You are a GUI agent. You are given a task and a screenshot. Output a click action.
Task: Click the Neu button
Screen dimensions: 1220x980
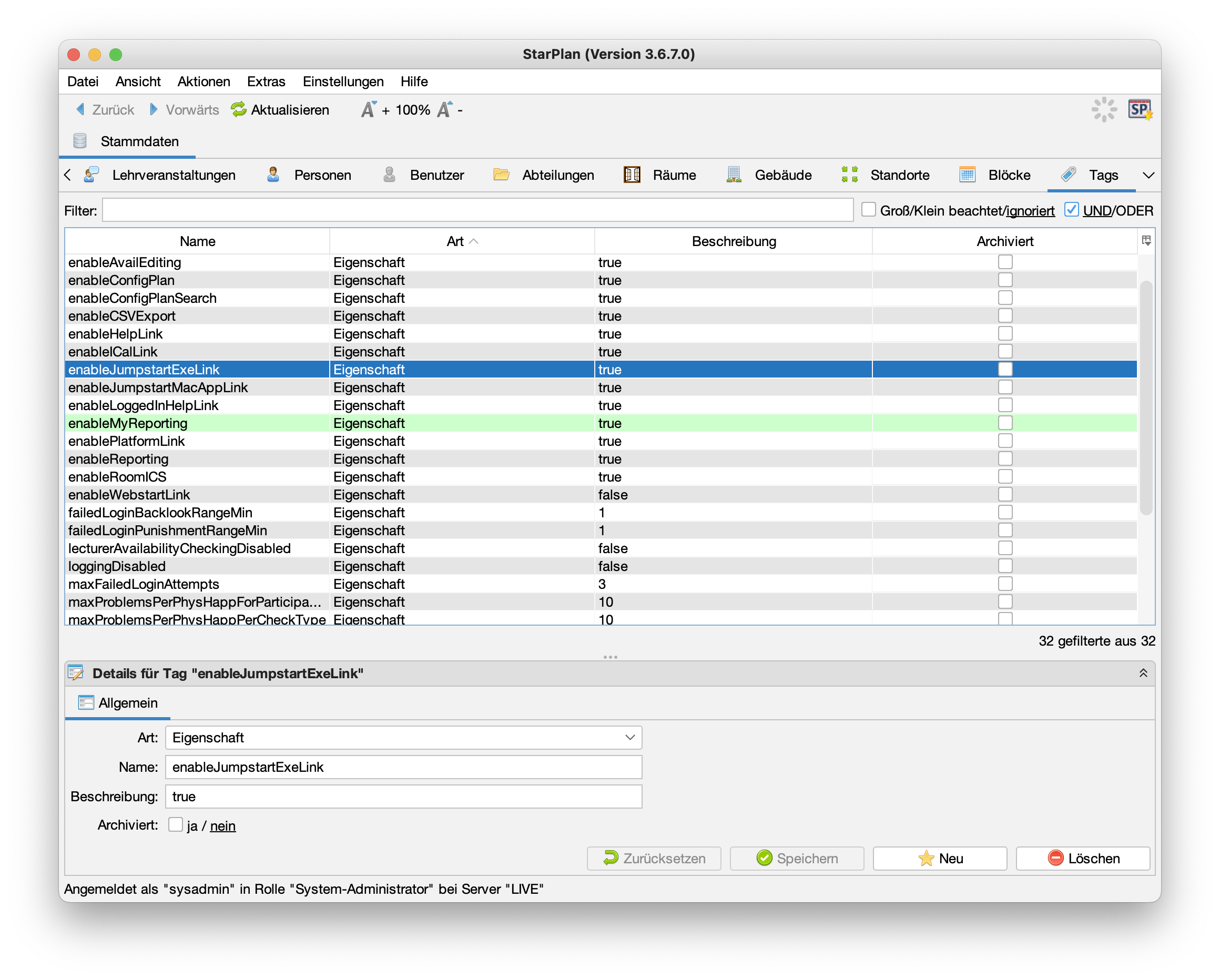[x=939, y=858]
